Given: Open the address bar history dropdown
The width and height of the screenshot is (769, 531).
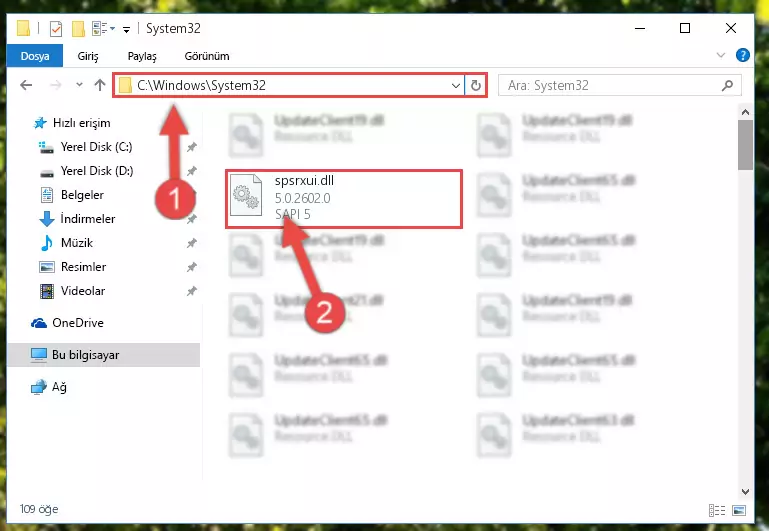Looking at the screenshot, I should click(x=456, y=86).
